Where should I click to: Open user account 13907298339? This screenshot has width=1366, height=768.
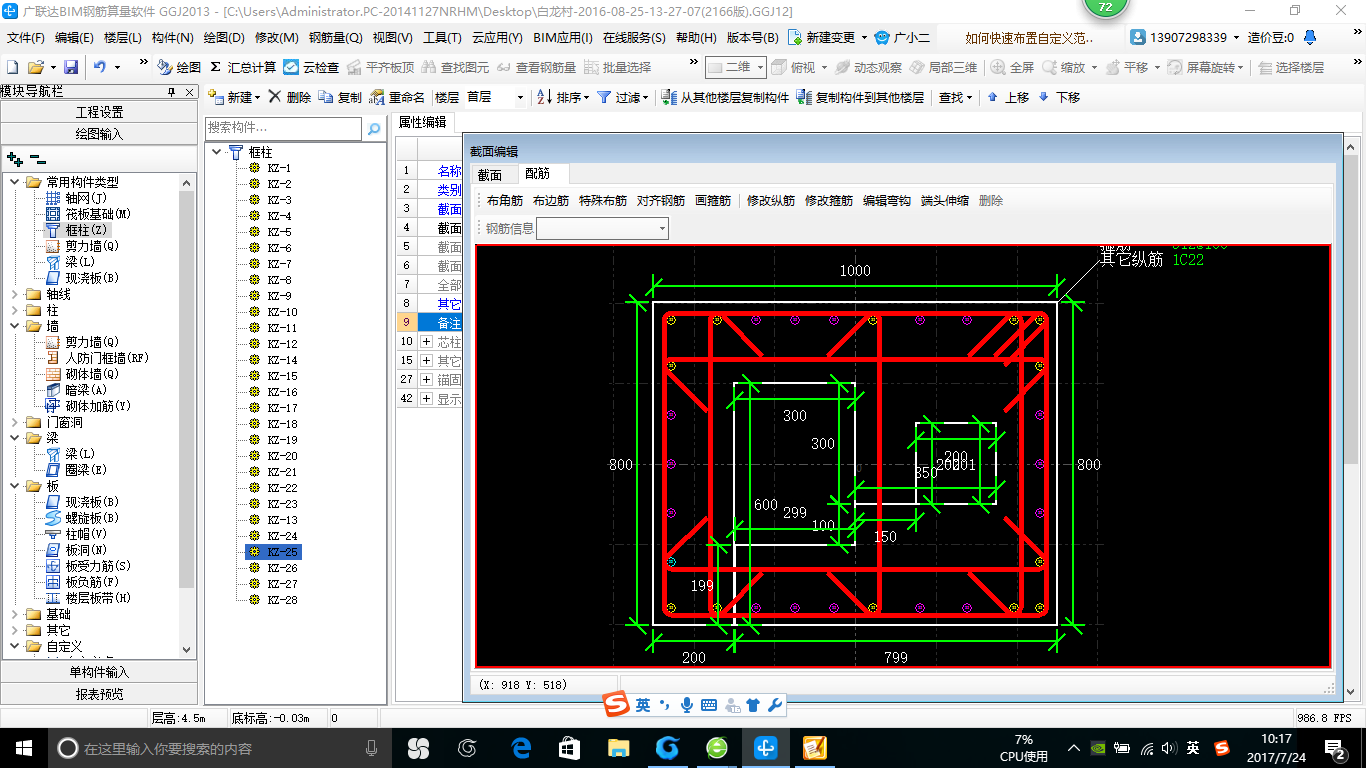1186,38
